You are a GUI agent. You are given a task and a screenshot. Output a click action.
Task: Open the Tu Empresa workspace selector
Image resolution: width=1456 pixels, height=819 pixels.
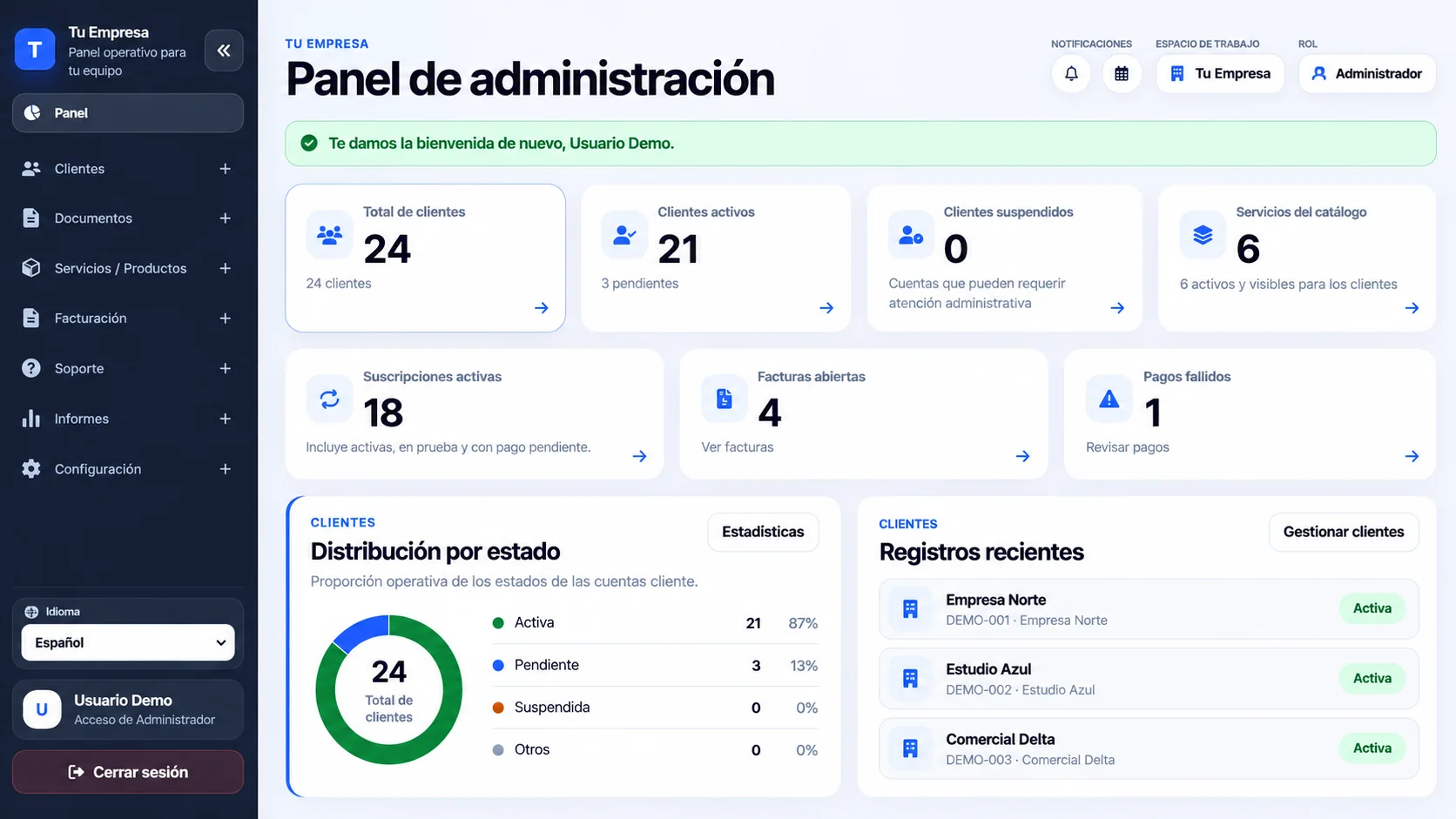[1220, 74]
